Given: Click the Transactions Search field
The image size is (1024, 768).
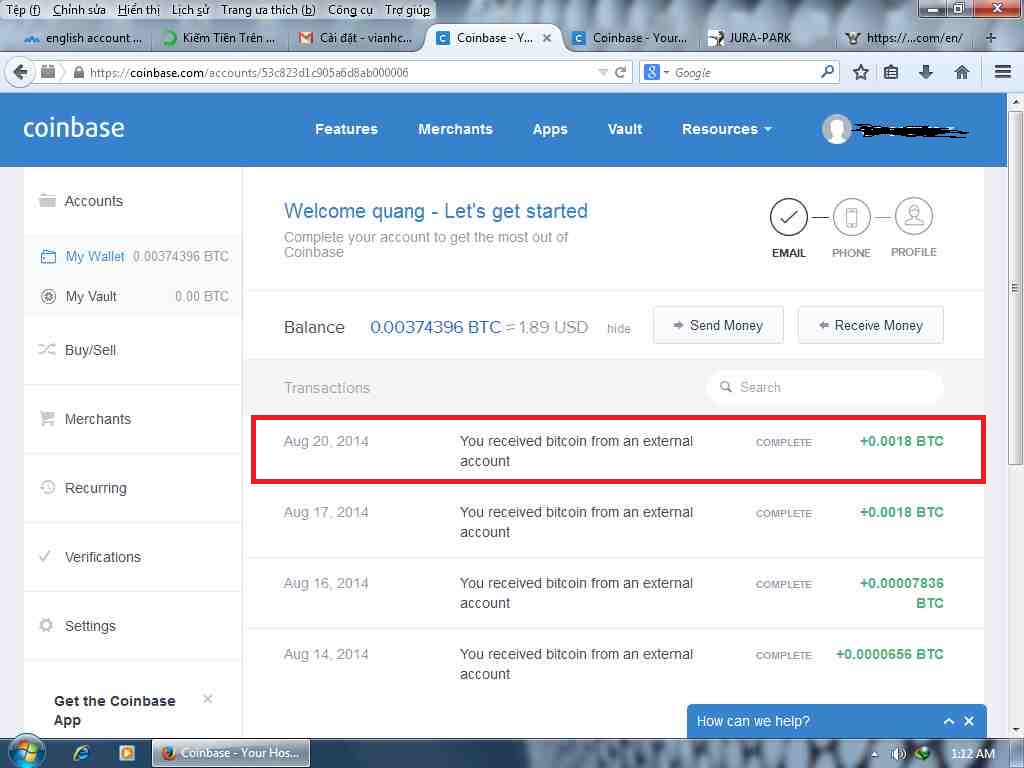Looking at the screenshot, I should click(824, 387).
